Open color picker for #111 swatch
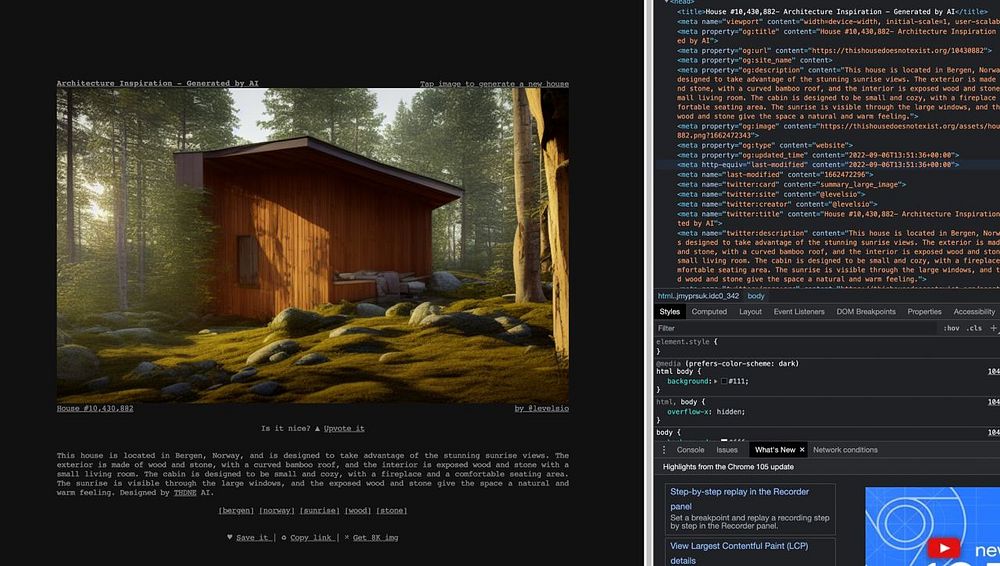The height and width of the screenshot is (566, 1000). (724, 381)
